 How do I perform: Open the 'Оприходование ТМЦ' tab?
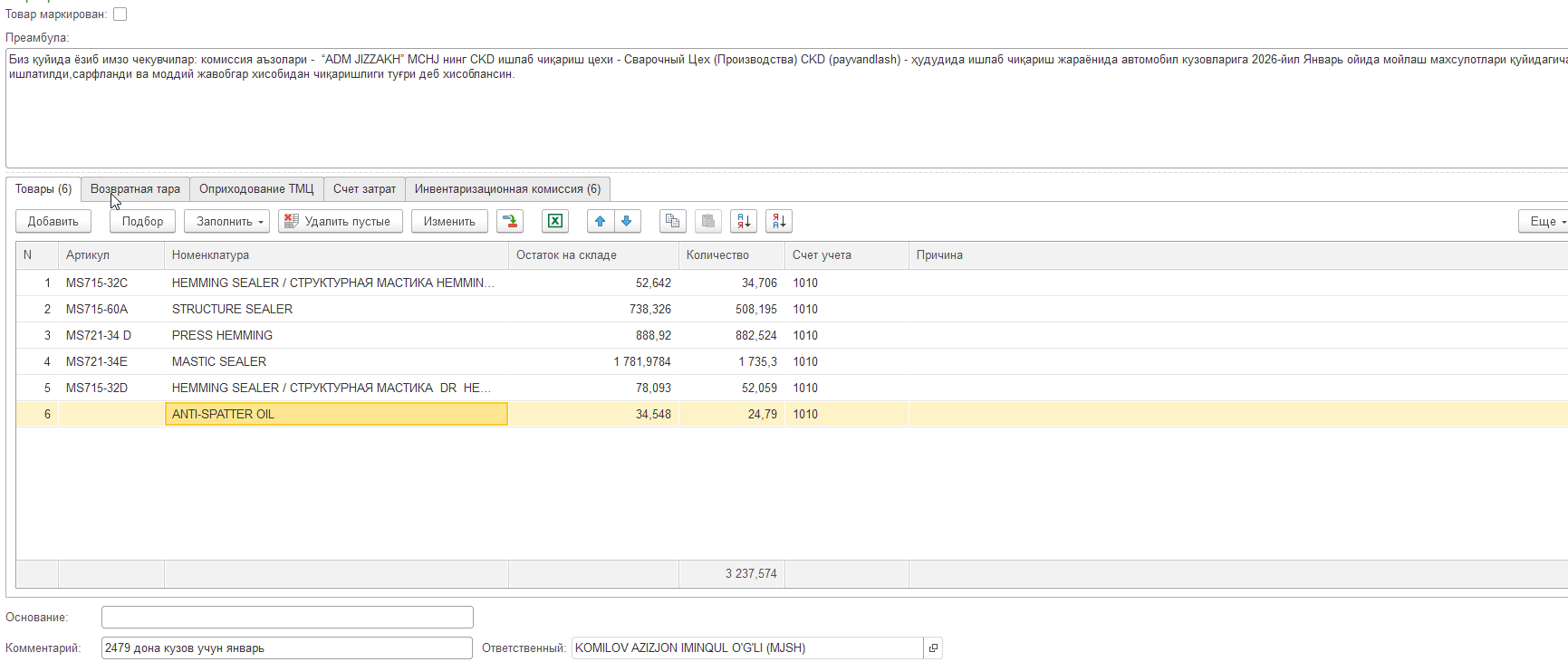point(256,189)
